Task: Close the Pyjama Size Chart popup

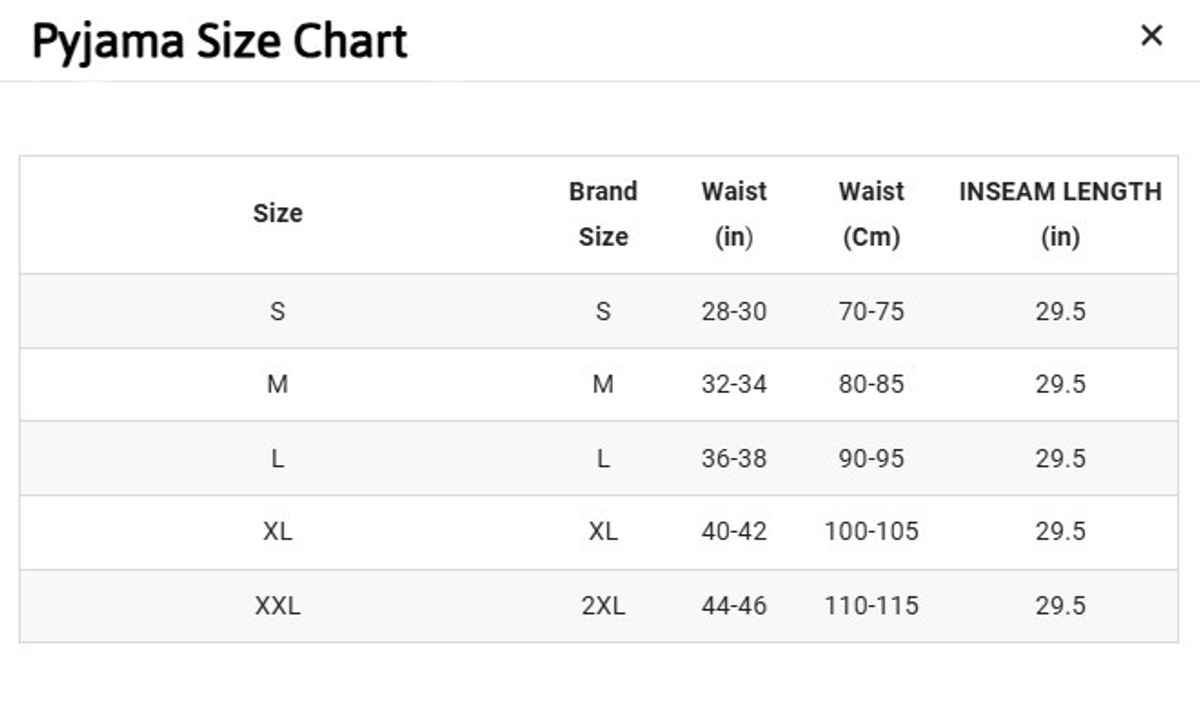Action: pos(1151,36)
